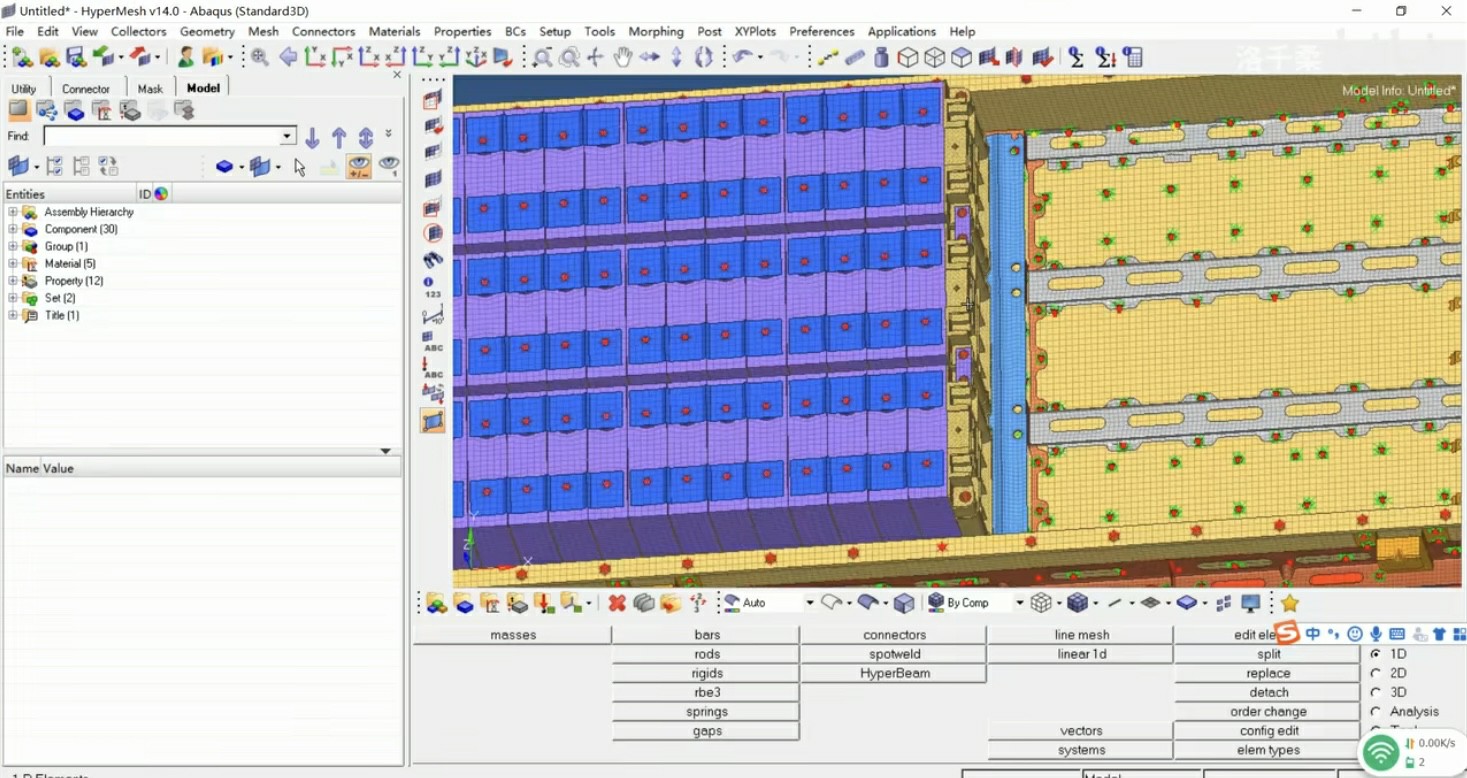Expand the Assembly Hierarchy tree node

tap(13, 212)
